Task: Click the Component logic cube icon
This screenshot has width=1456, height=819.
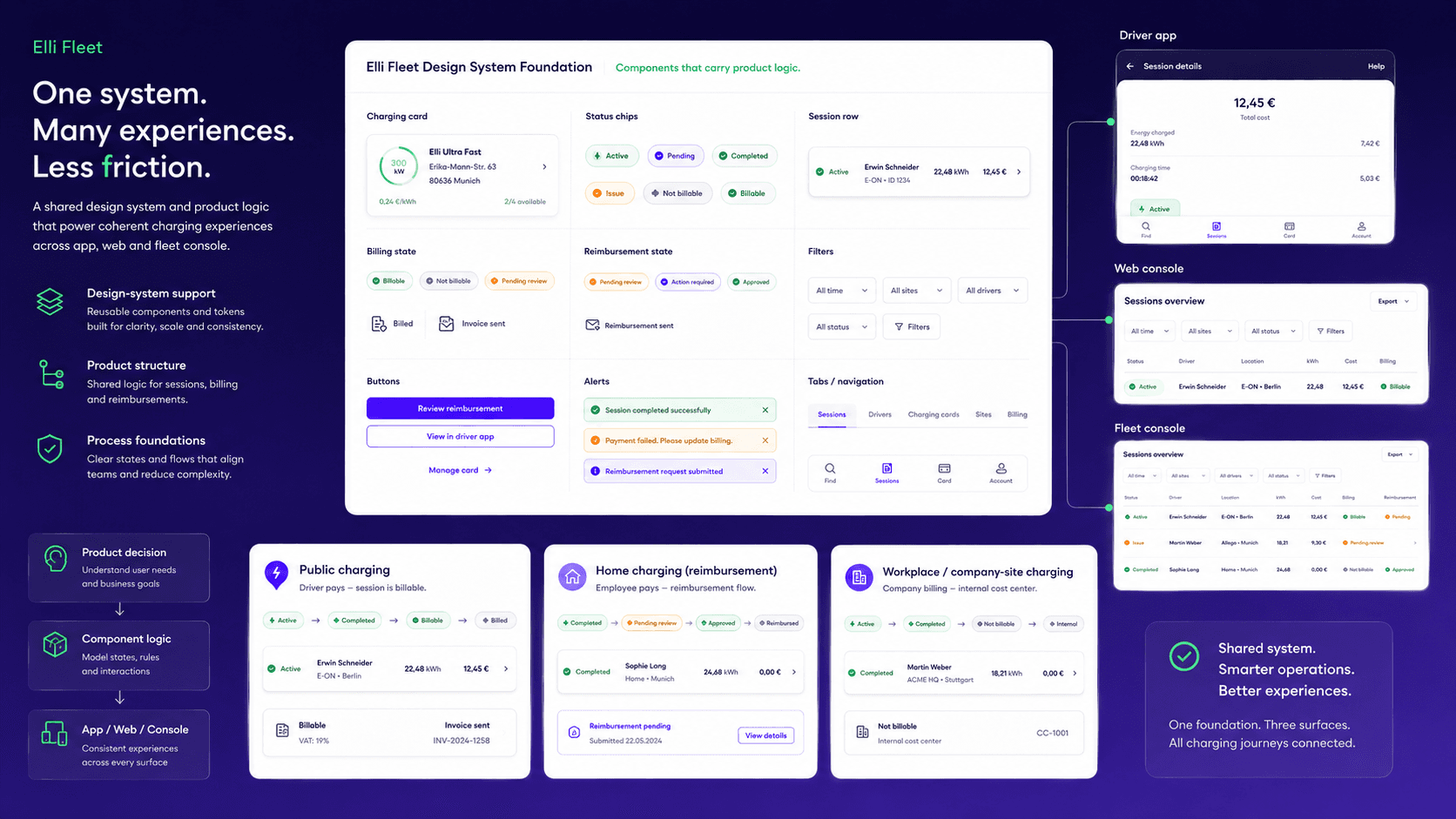Action: point(55,644)
